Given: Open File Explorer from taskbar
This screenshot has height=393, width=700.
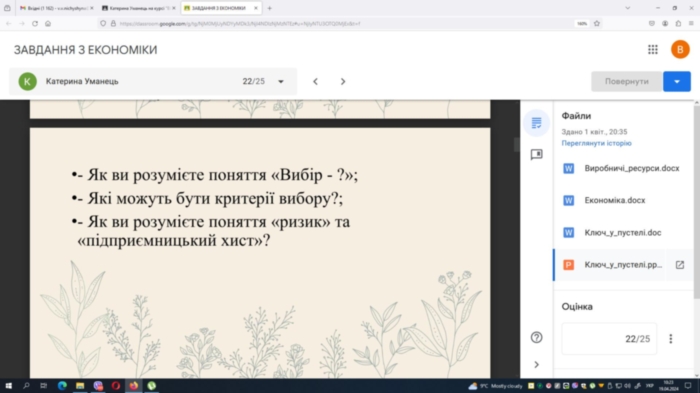Looking at the screenshot, I should click(x=80, y=386).
